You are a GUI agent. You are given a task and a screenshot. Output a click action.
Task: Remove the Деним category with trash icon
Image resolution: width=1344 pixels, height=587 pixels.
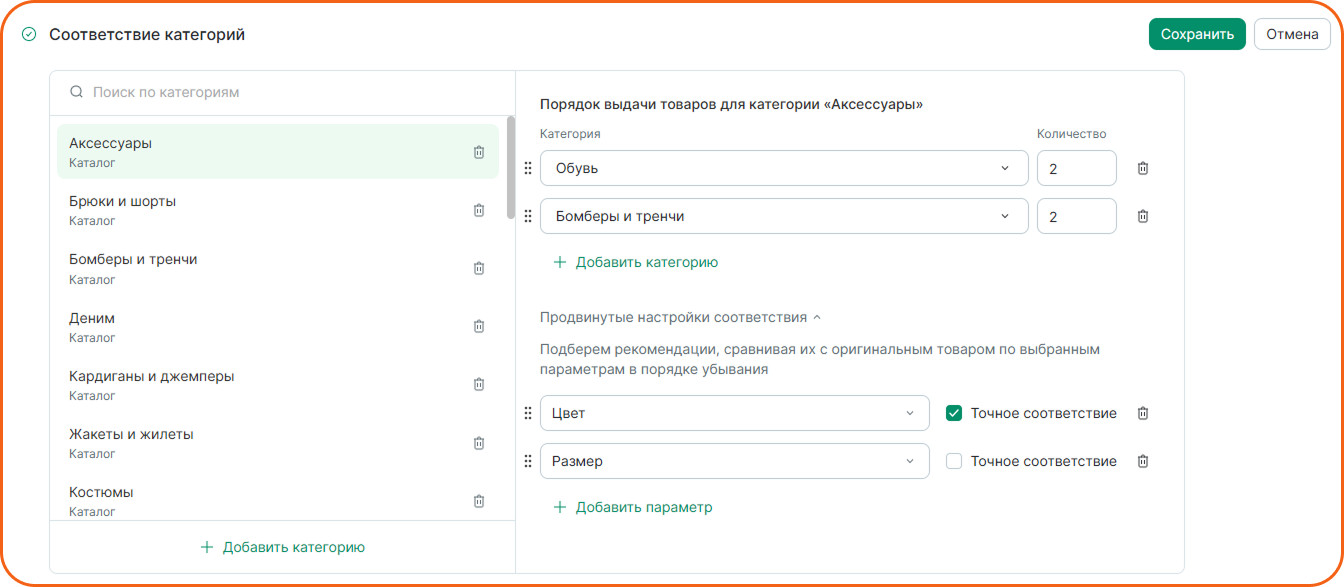tap(478, 326)
